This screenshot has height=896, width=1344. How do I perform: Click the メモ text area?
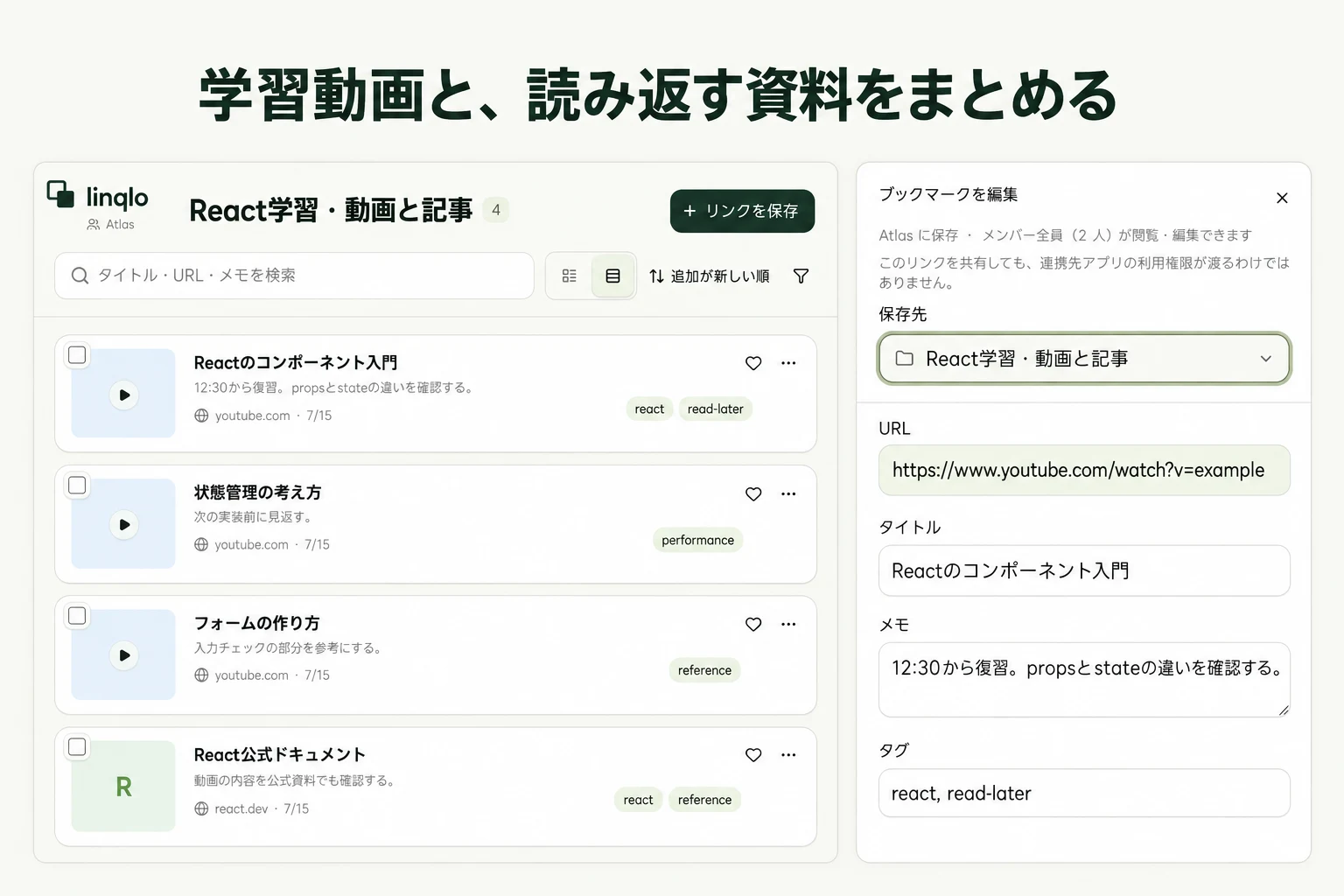(x=1084, y=680)
